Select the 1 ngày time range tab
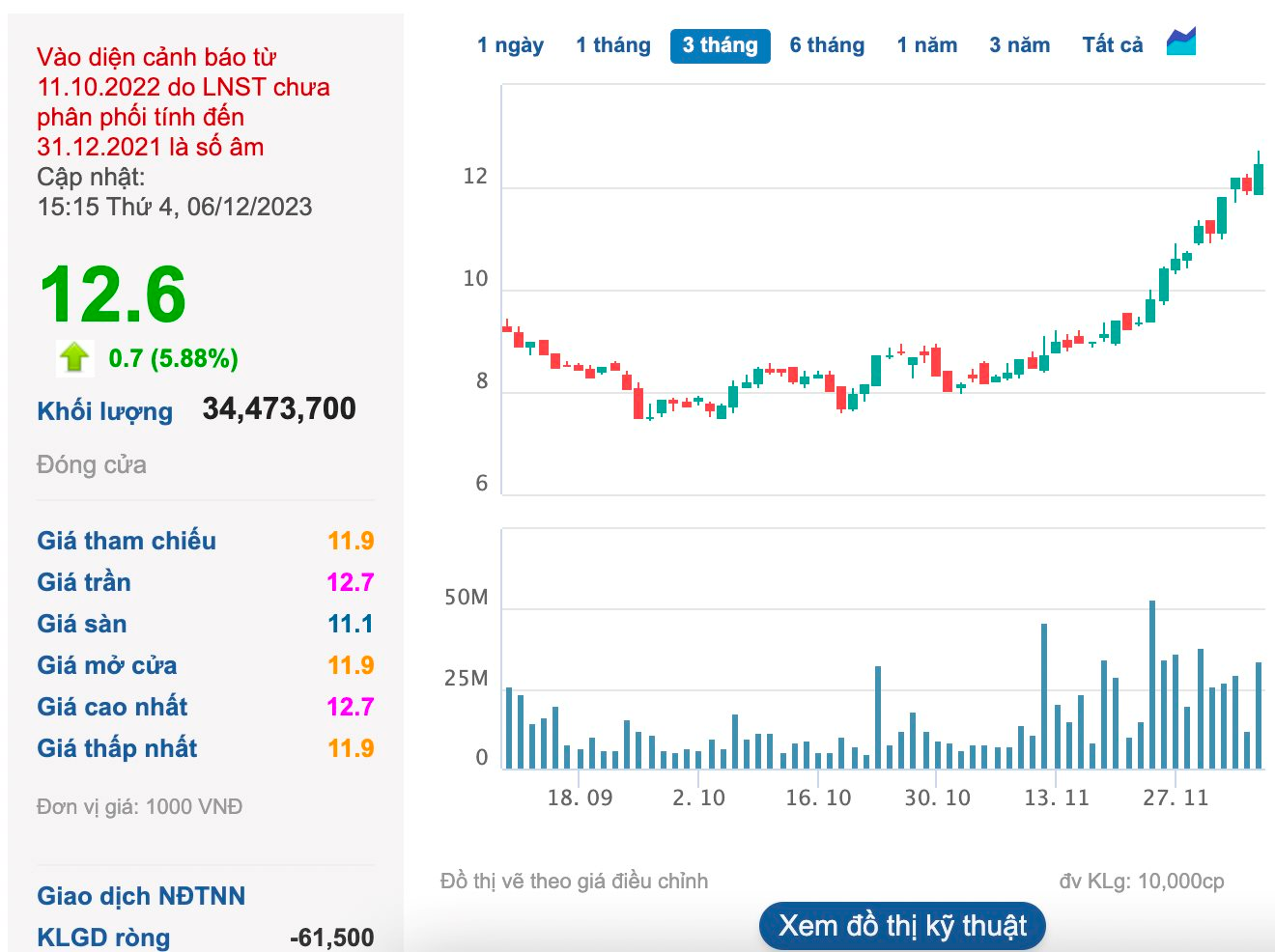This screenshot has height=952, width=1275. pyautogui.click(x=510, y=45)
